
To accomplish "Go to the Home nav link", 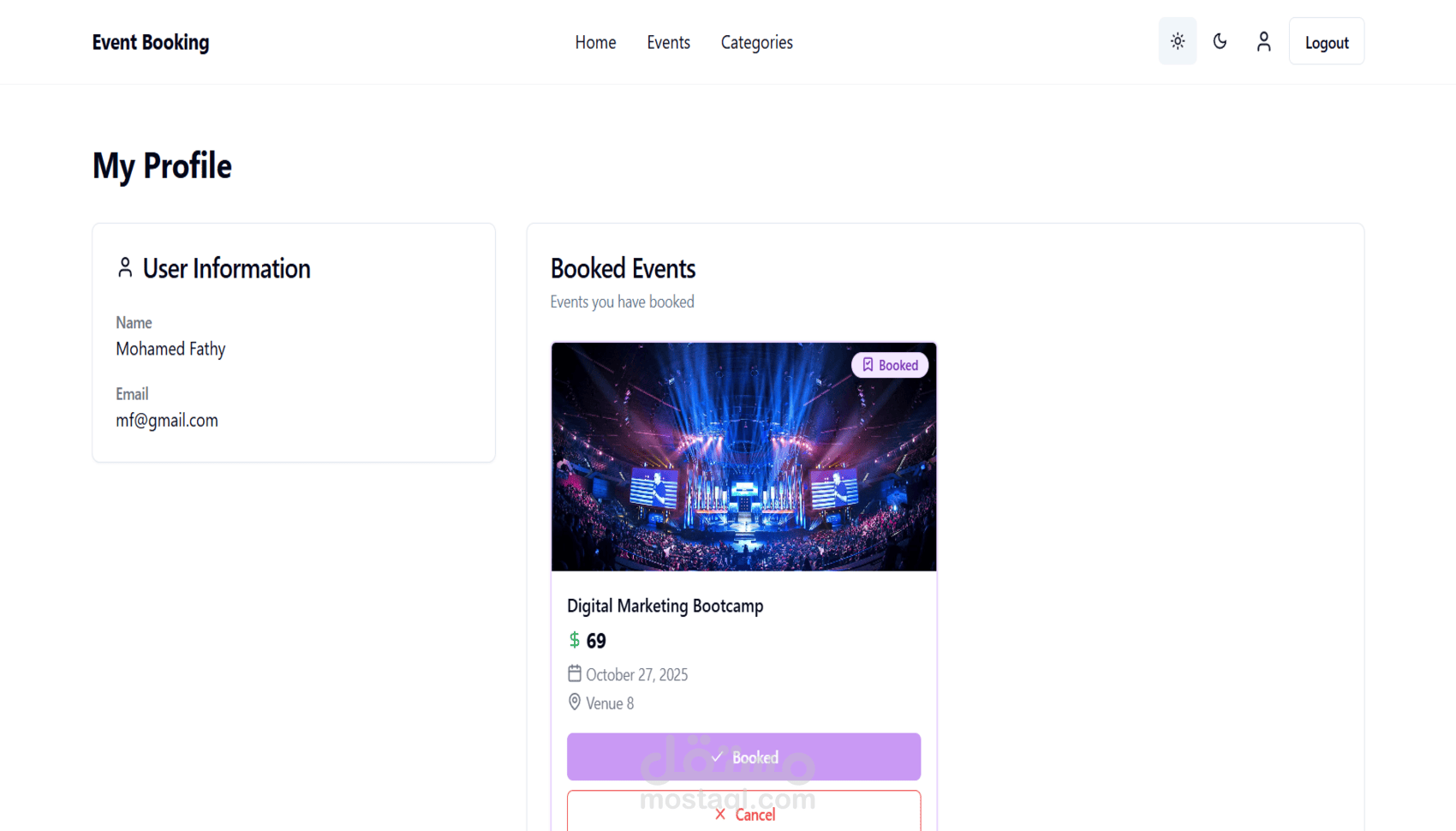I will (595, 42).
